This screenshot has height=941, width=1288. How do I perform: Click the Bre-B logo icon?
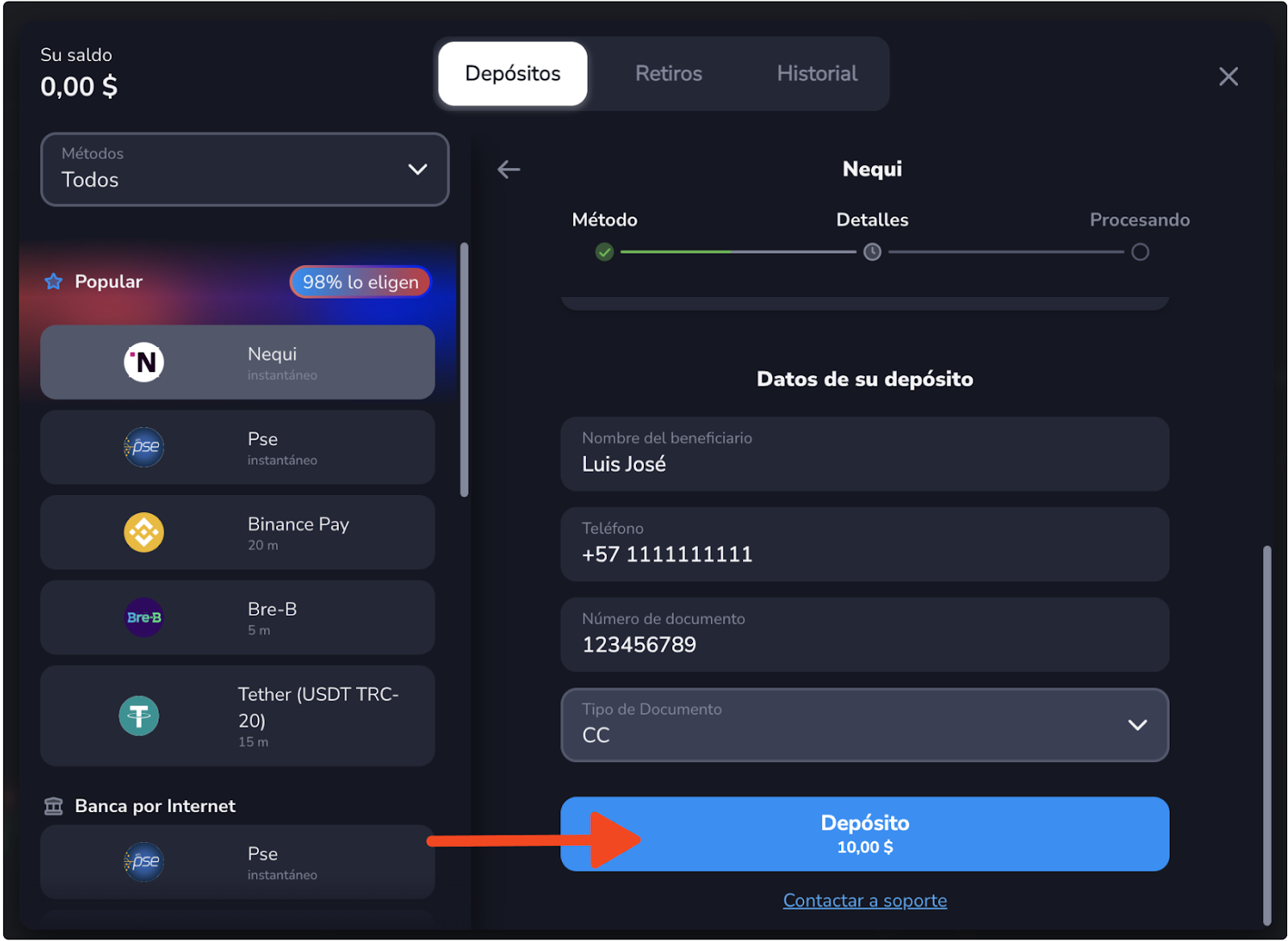coord(144,617)
